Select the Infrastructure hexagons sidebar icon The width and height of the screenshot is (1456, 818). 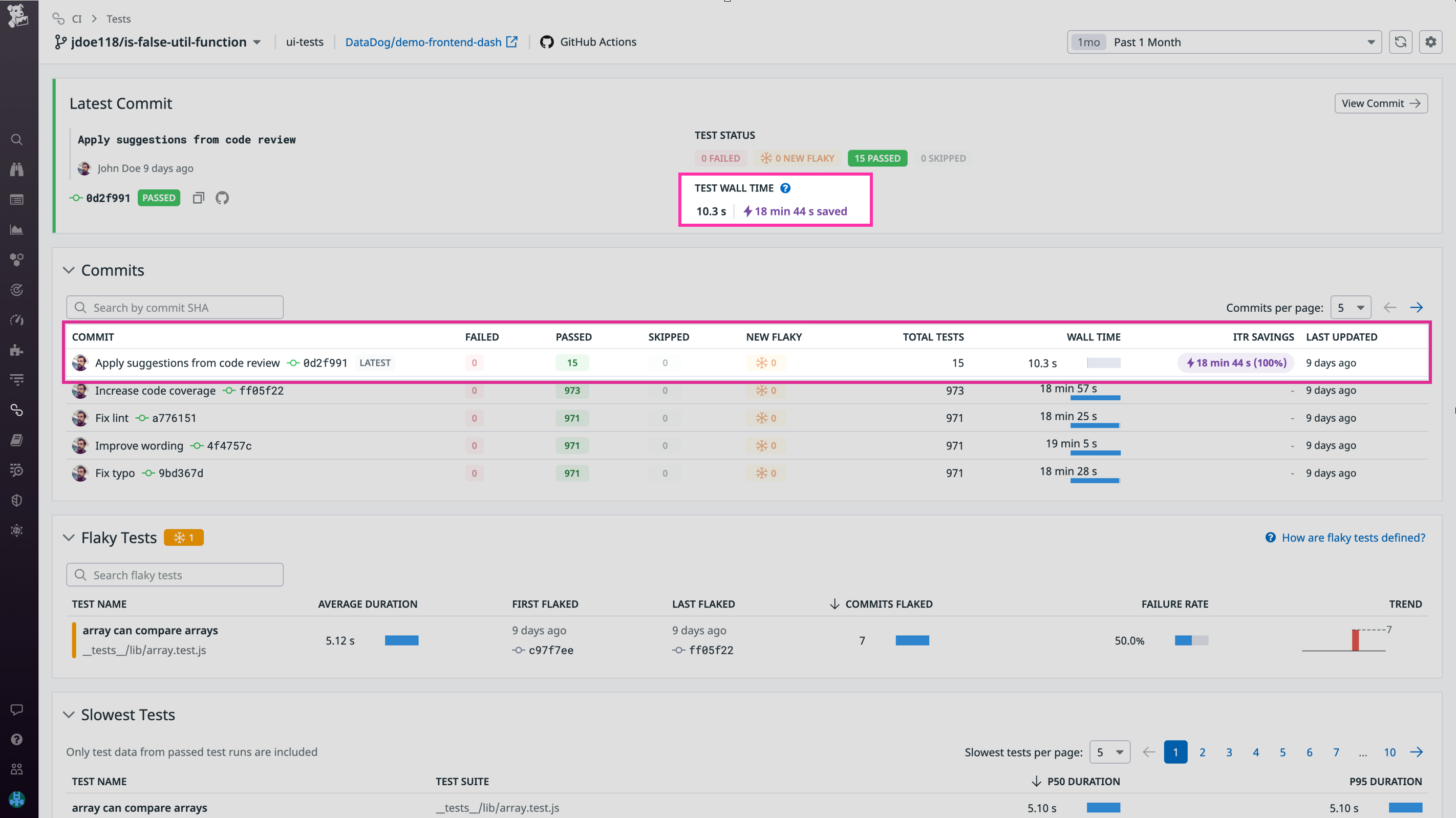(16, 260)
